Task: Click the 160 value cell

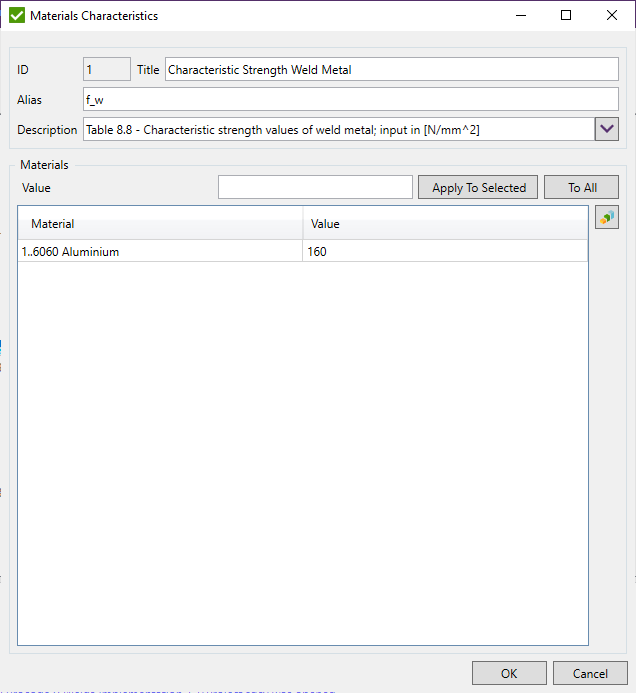Action: point(445,252)
